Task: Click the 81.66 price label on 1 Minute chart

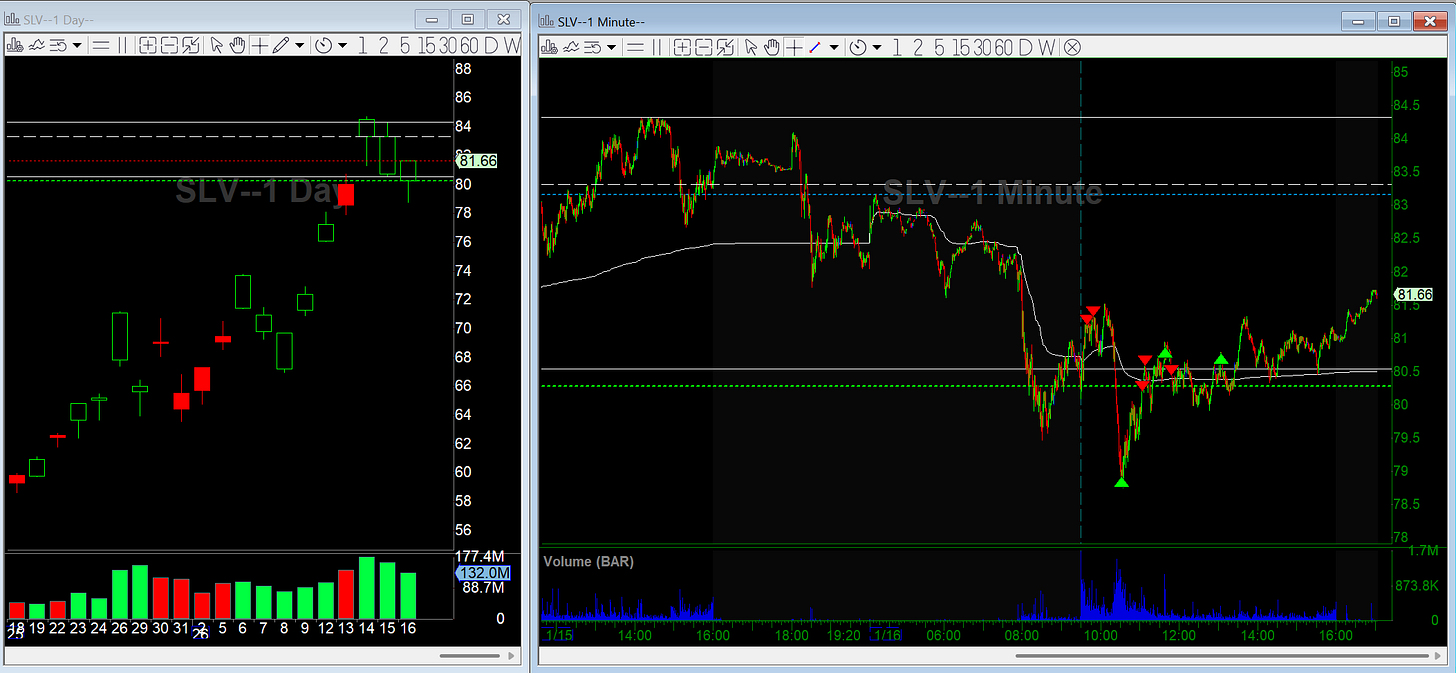Action: click(x=1413, y=294)
